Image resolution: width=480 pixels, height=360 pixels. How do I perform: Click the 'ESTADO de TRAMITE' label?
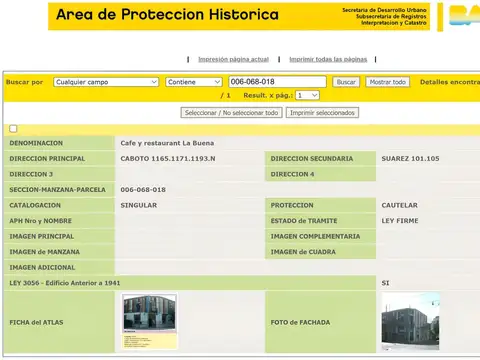(304, 221)
